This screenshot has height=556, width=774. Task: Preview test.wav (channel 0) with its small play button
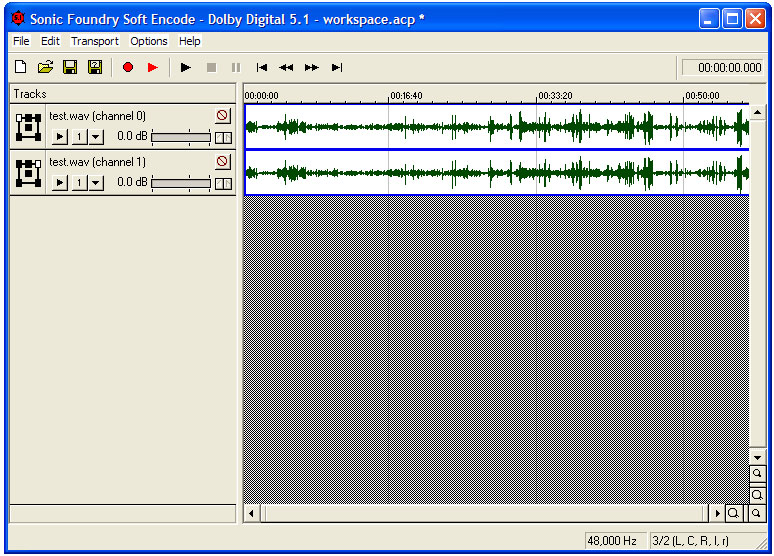tap(60, 137)
